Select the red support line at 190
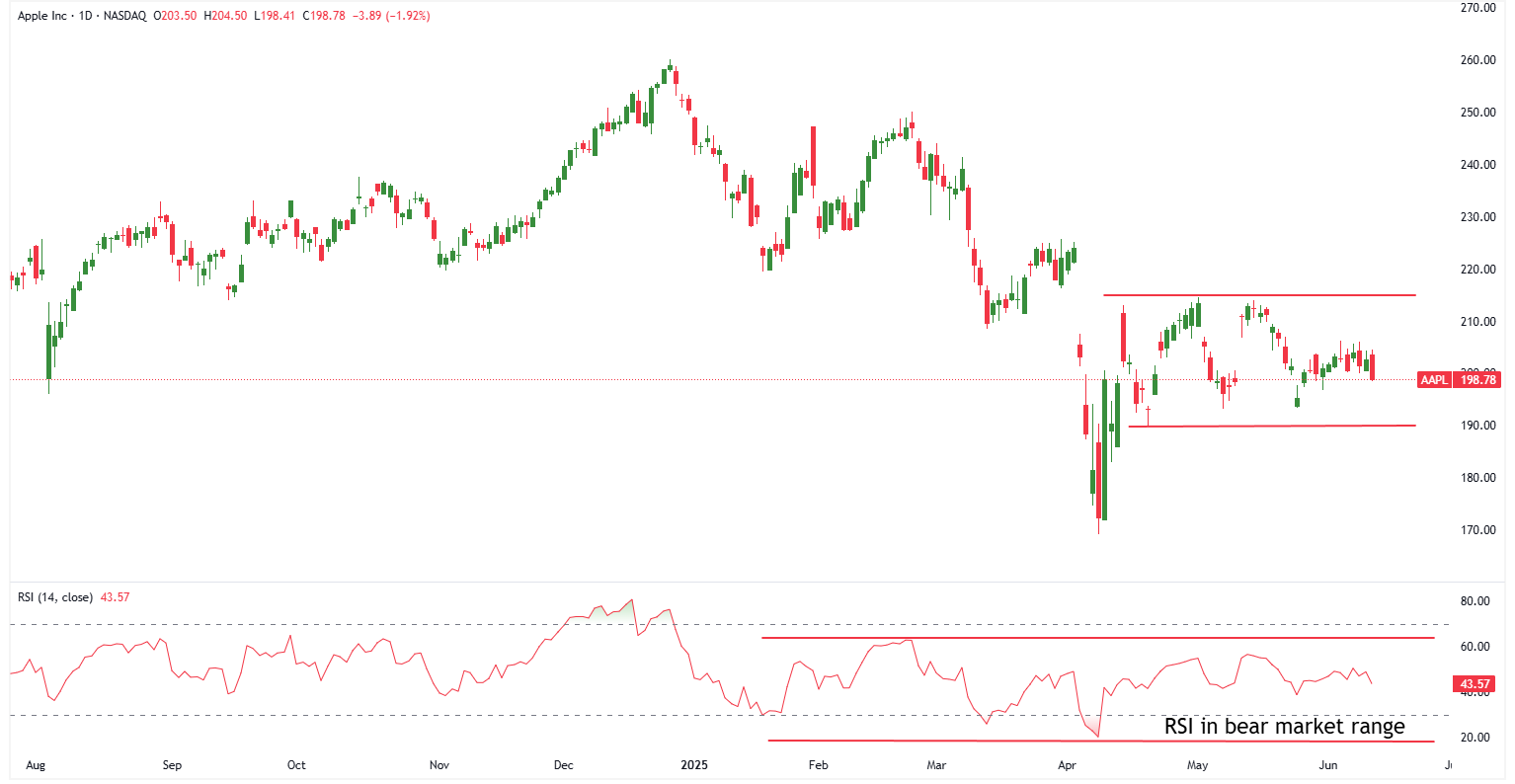 click(x=1272, y=426)
